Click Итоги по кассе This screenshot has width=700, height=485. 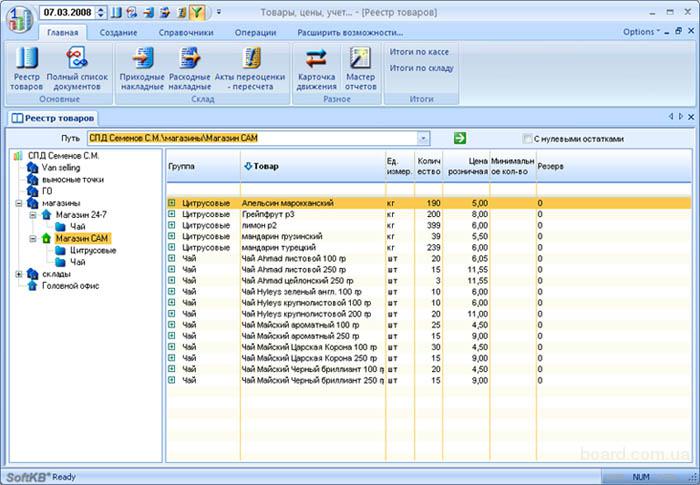click(x=420, y=51)
